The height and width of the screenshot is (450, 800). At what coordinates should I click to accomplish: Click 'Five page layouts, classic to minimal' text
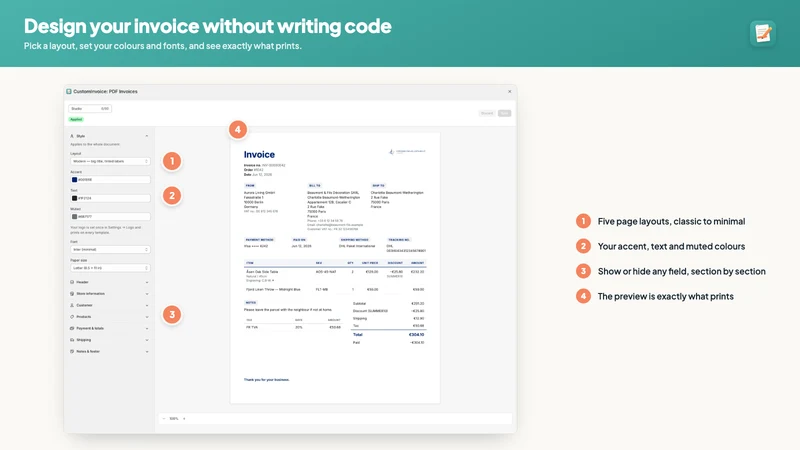[x=671, y=221]
